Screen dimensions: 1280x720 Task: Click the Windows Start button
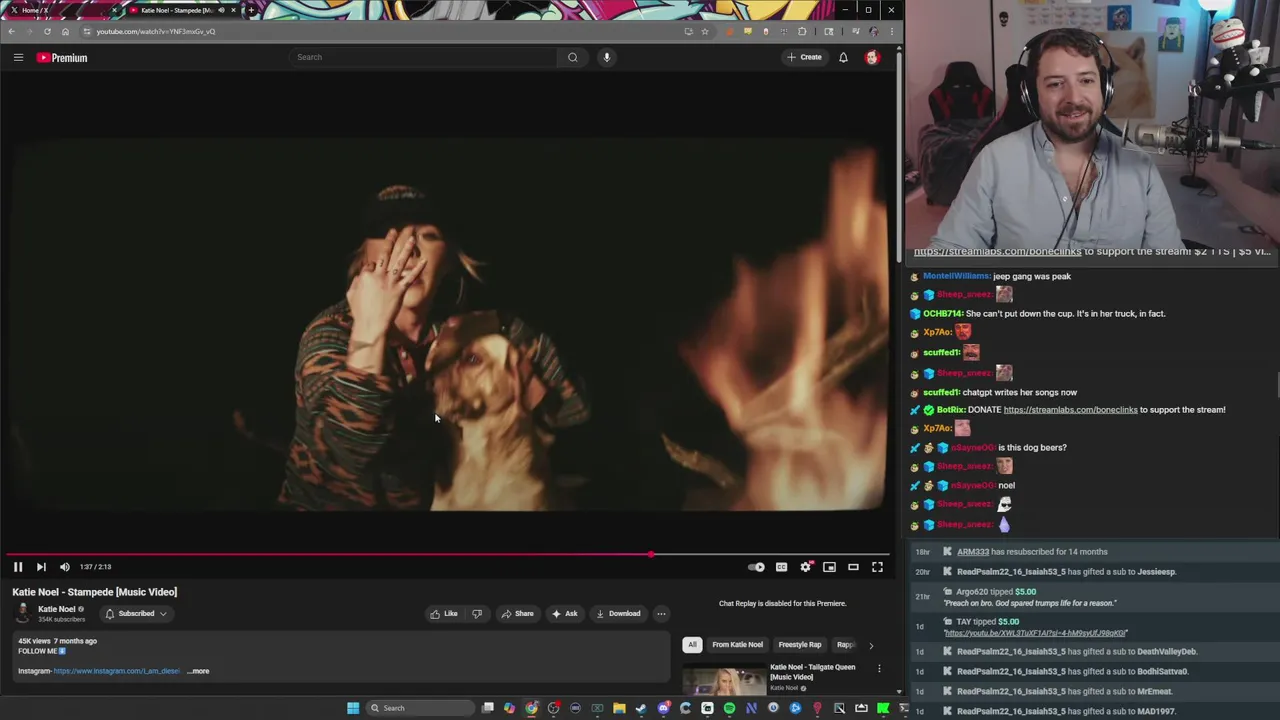pyautogui.click(x=353, y=708)
